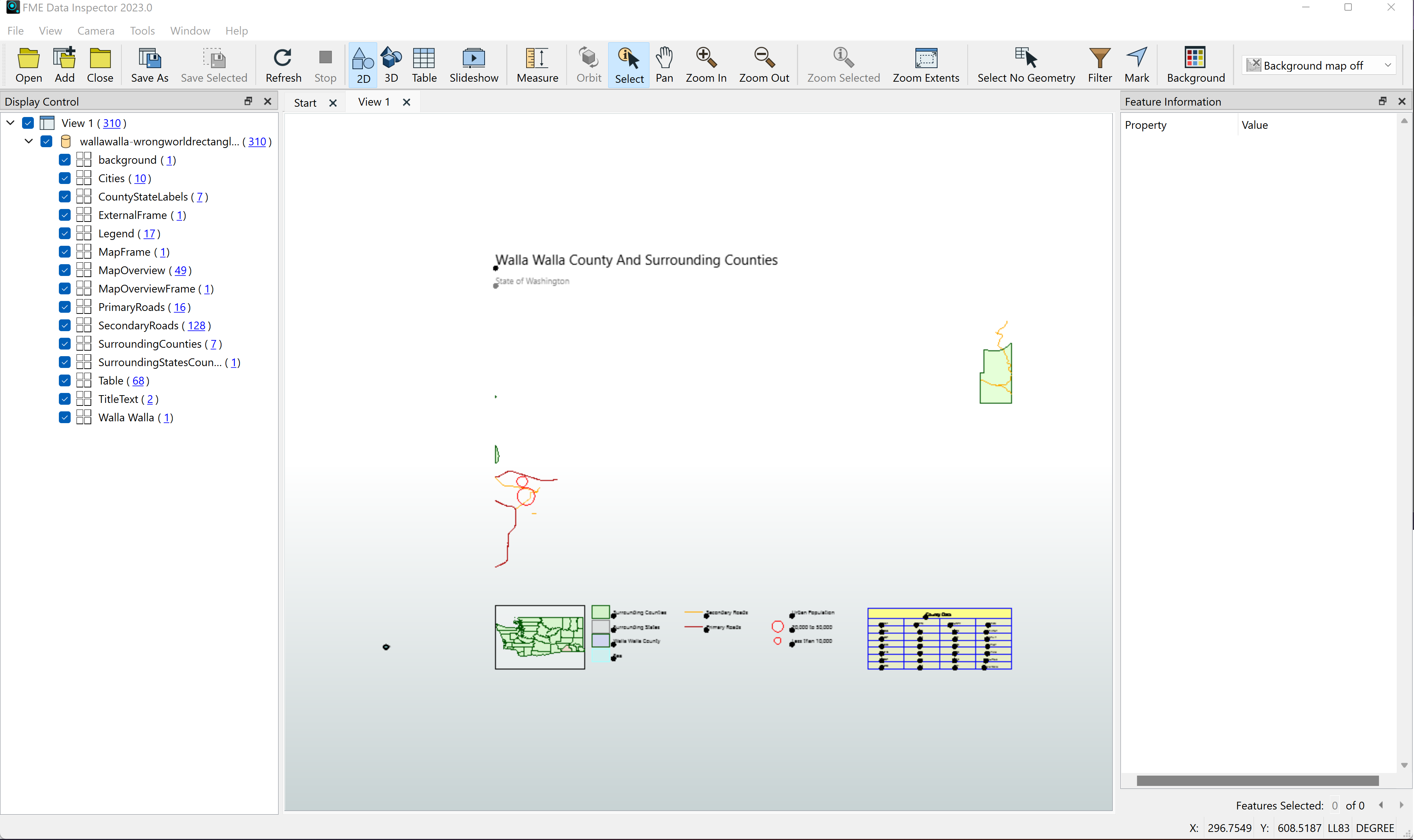Switch to 2D view mode
The height and width of the screenshot is (840, 1414).
[363, 65]
